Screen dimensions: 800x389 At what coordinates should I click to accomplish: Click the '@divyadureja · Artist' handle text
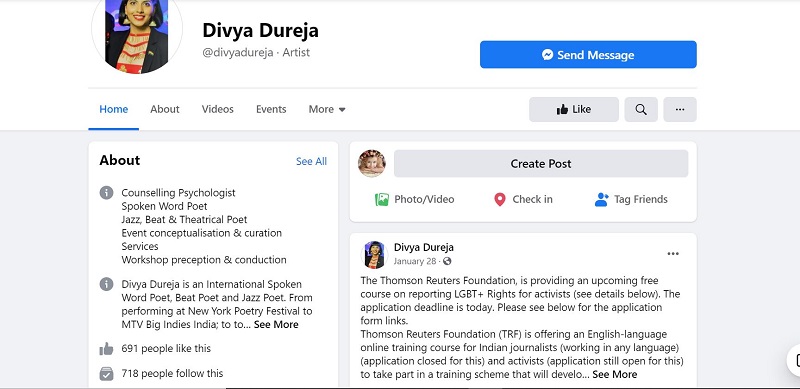click(x=256, y=53)
